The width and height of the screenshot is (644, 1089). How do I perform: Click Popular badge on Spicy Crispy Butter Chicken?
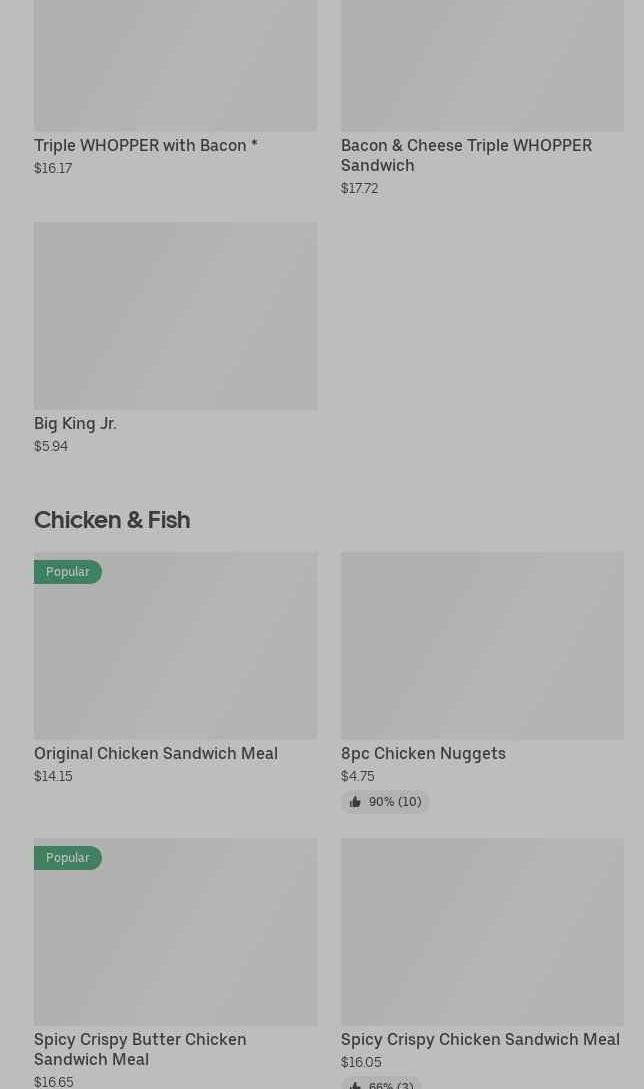tap(68, 858)
